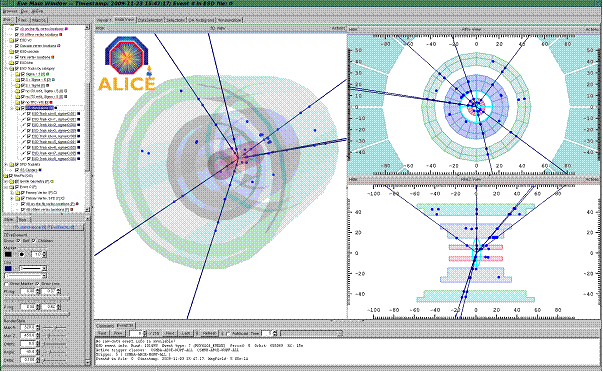The width and height of the screenshot is (603, 372).
Task: Click the green color dot beside Sigma < 3
Action: point(48,74)
